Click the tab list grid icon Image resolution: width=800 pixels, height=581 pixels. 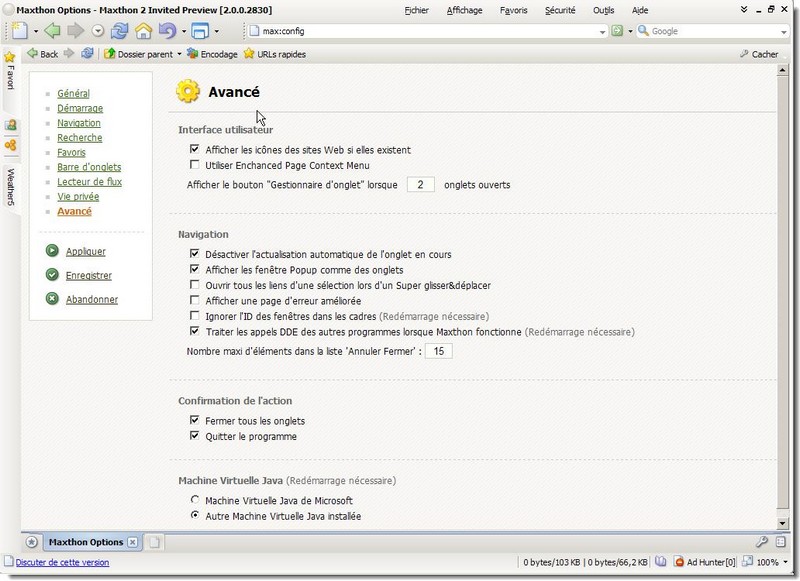(x=781, y=542)
